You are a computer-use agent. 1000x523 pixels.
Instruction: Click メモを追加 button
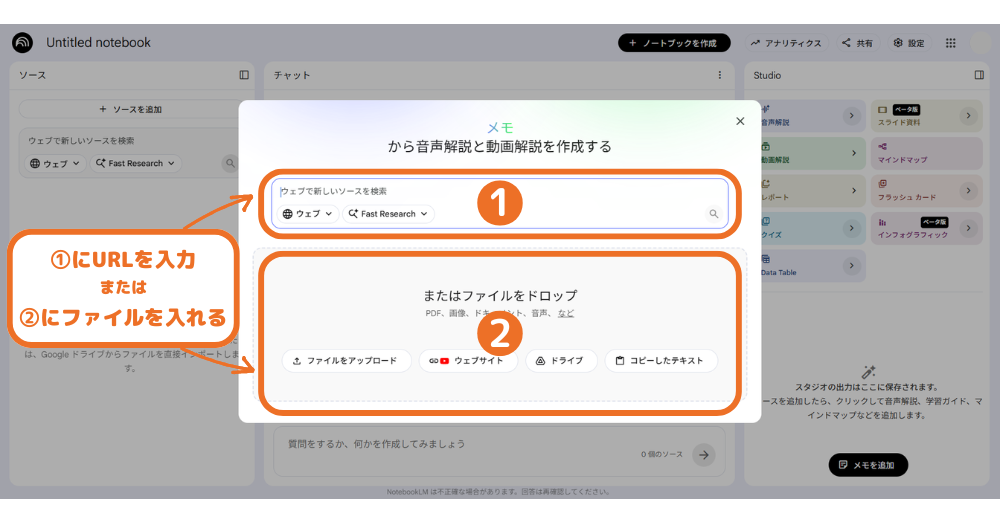tap(868, 465)
